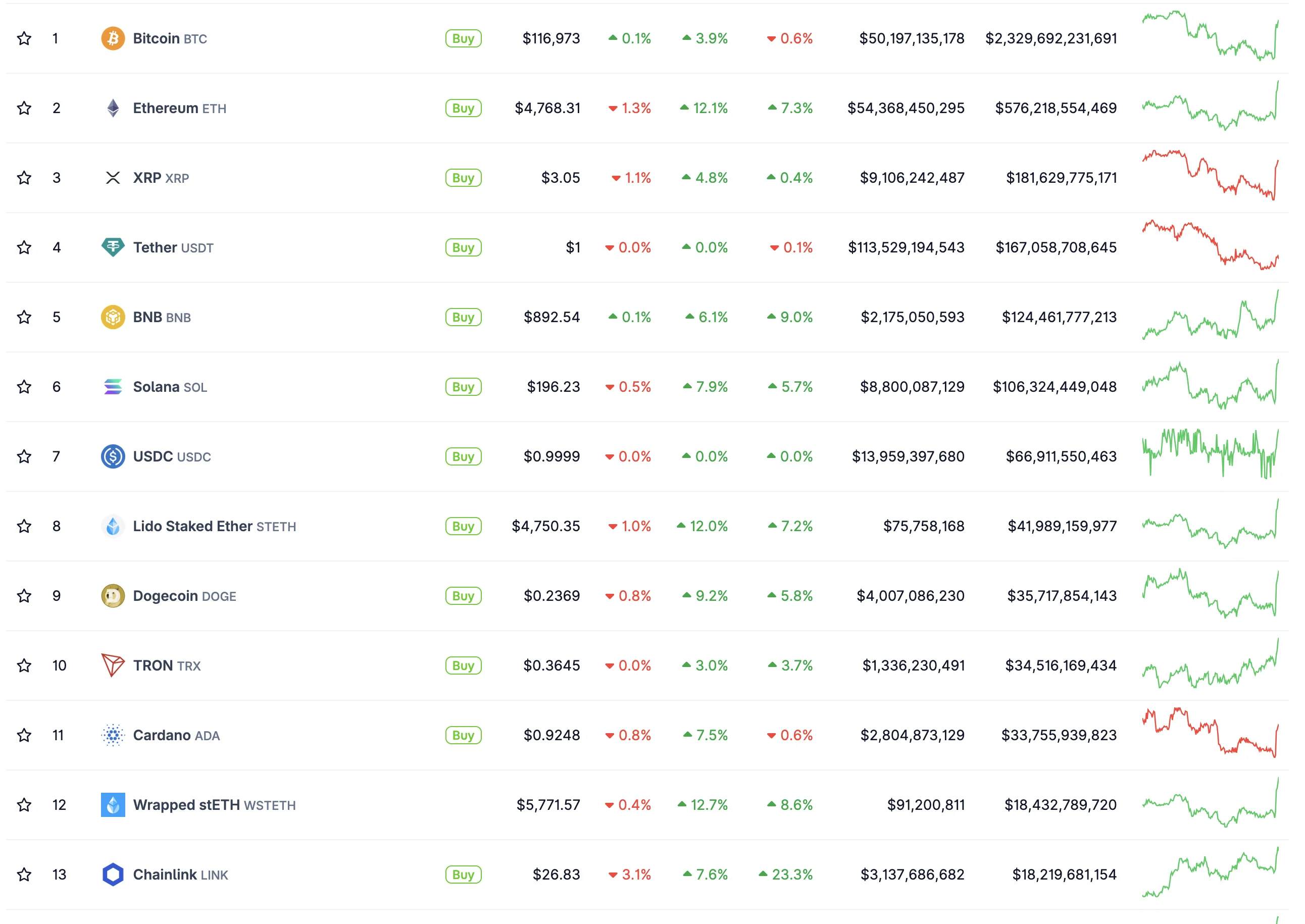The image size is (1305, 924).
Task: Click the Lido Staked Ether star
Action: [x=24, y=526]
